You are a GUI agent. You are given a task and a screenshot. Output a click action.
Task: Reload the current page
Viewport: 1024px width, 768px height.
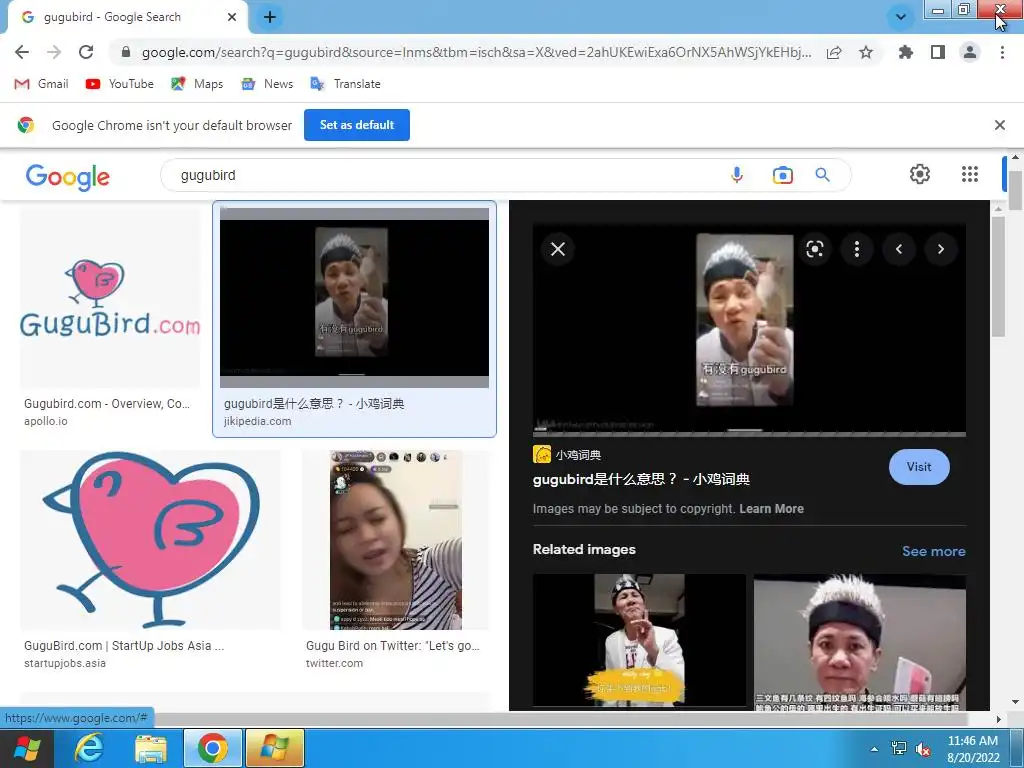[x=86, y=52]
